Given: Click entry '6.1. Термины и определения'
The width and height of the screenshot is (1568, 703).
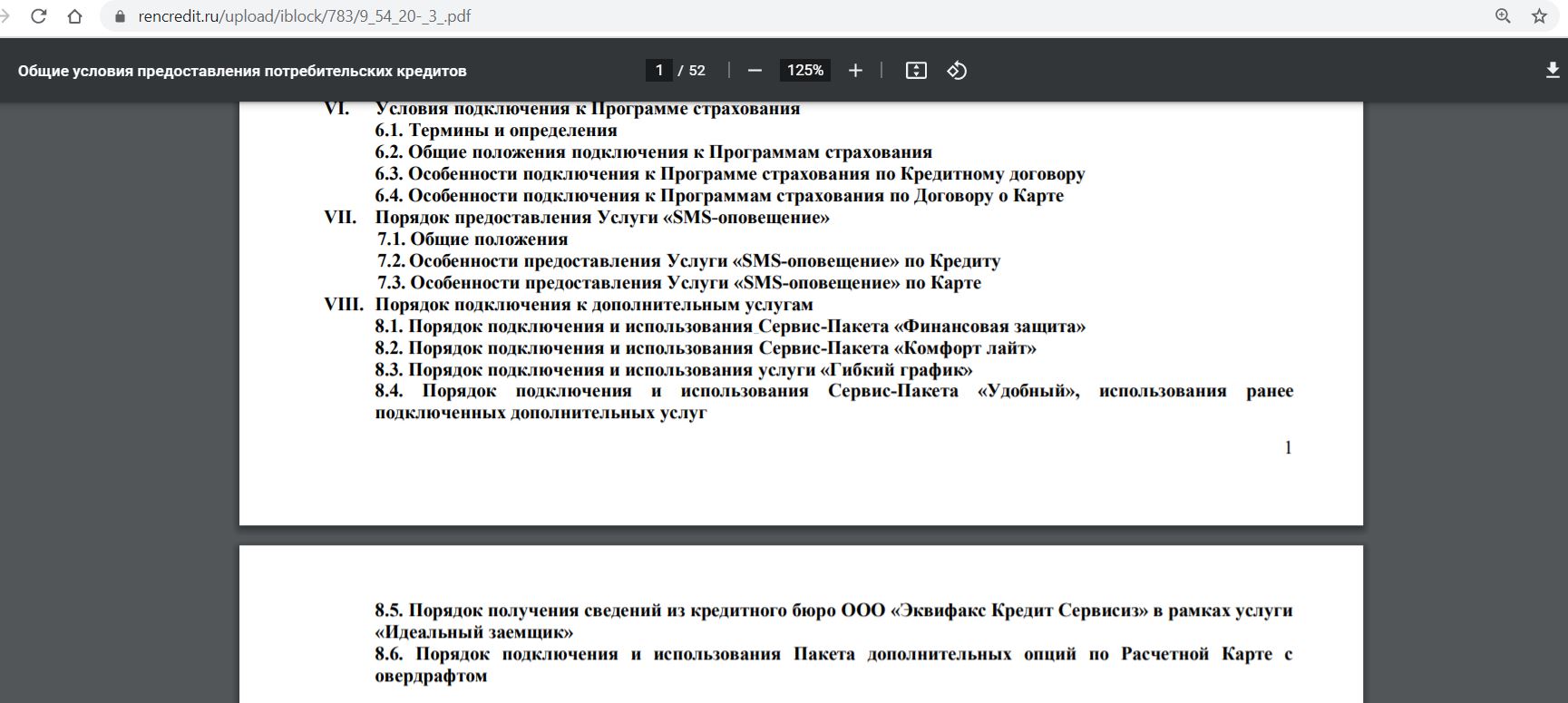Looking at the screenshot, I should click(x=496, y=131).
